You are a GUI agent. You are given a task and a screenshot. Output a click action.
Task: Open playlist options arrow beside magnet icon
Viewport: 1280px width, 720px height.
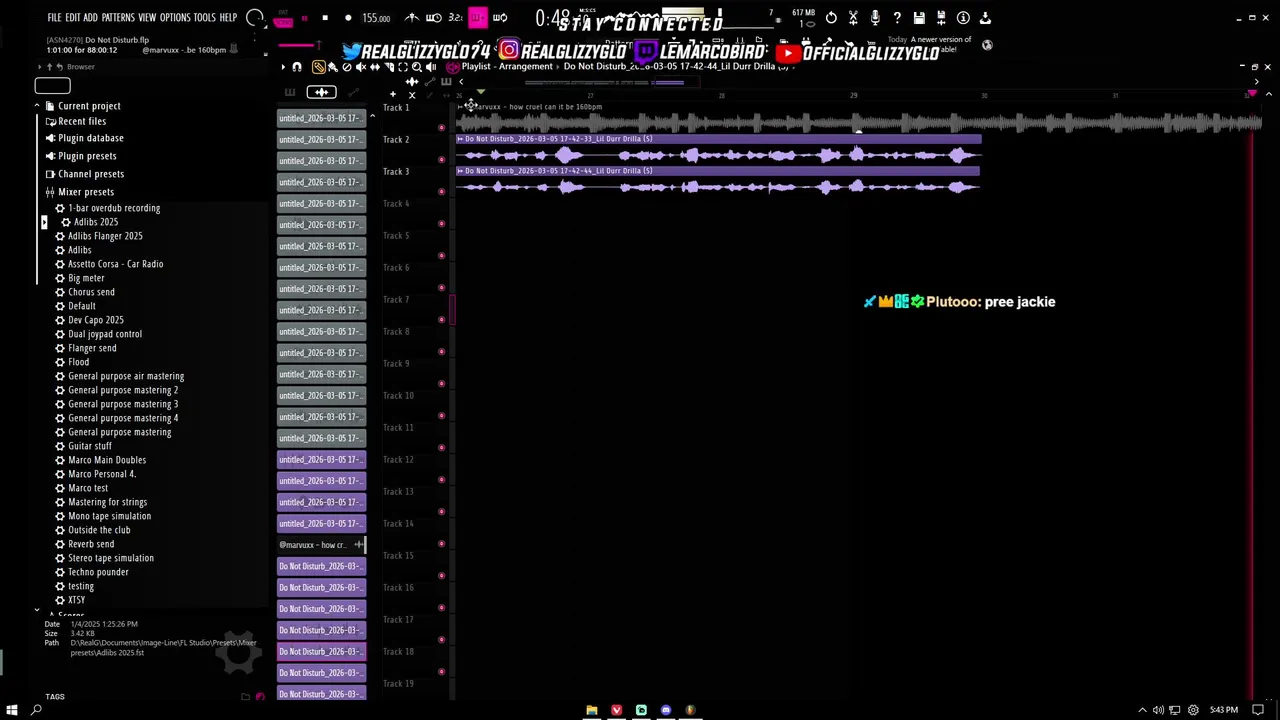pos(283,67)
